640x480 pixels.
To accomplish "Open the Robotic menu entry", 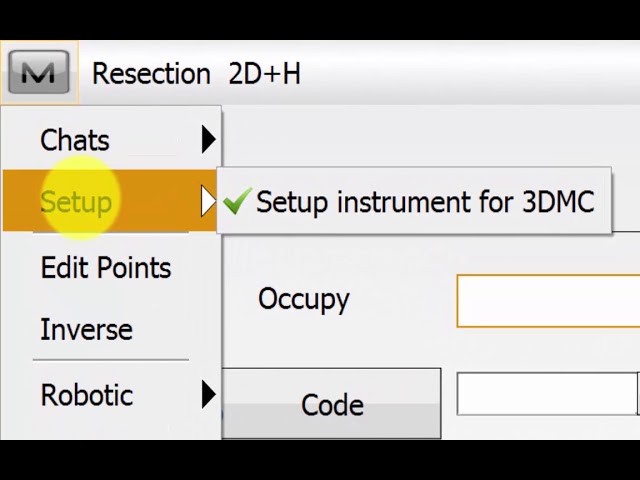I will 86,395.
